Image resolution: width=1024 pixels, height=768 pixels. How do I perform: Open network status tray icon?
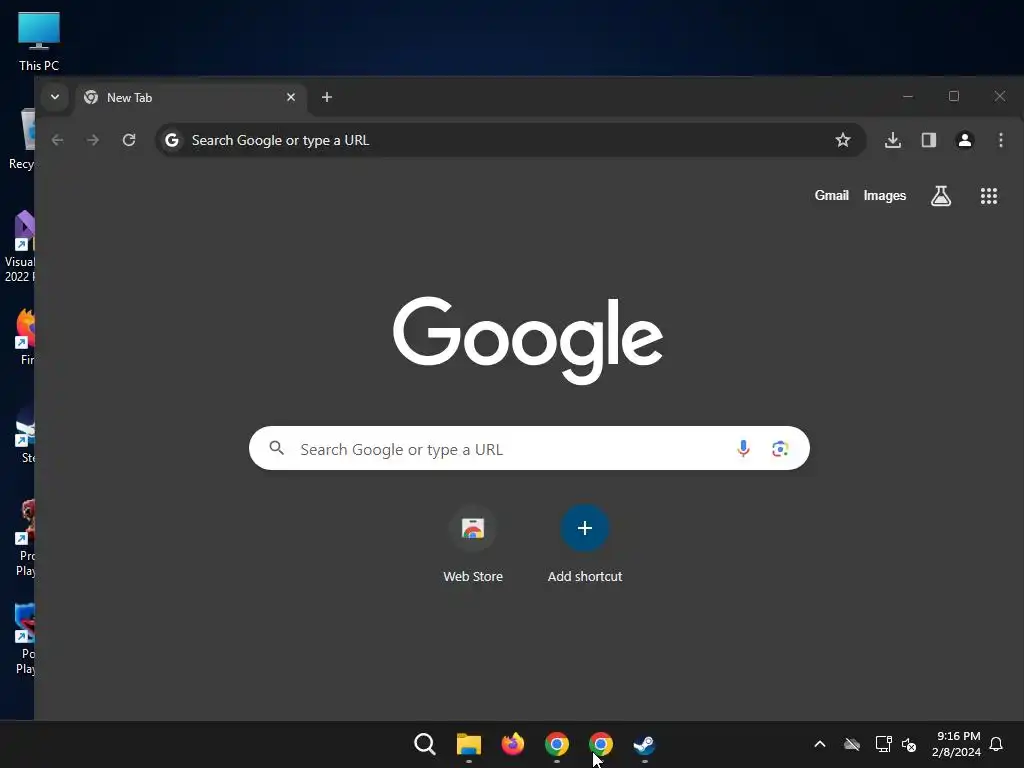click(x=884, y=744)
